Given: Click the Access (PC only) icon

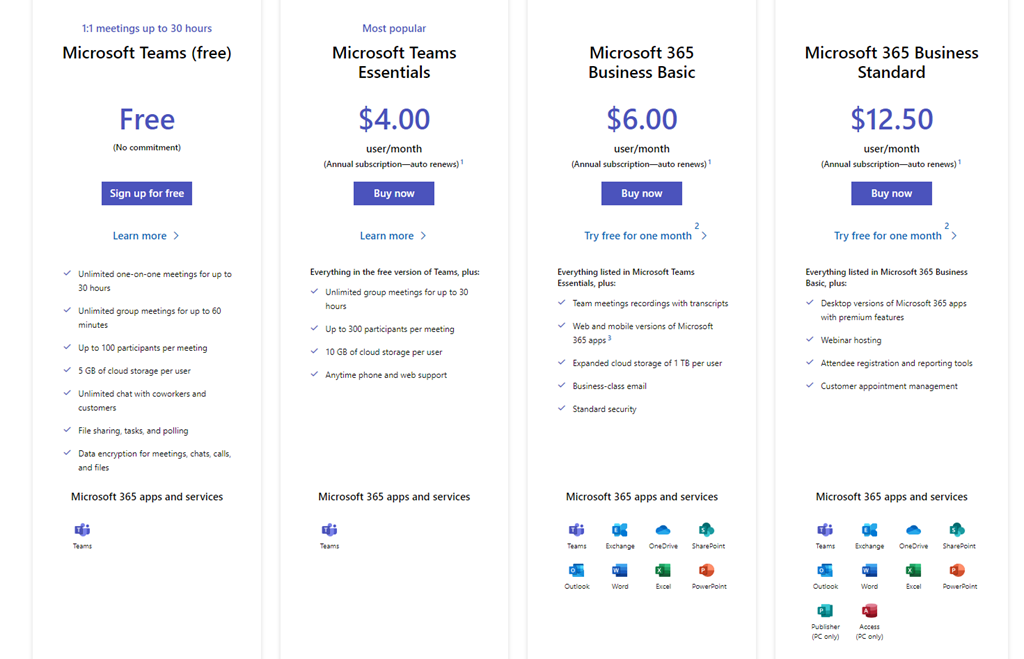Looking at the screenshot, I should pyautogui.click(x=869, y=611).
